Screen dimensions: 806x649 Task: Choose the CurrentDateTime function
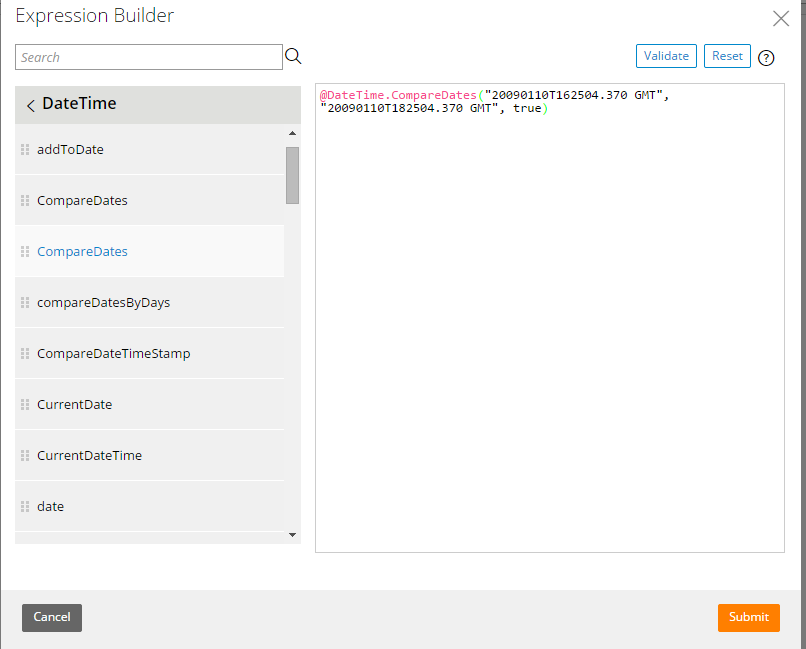tap(89, 456)
